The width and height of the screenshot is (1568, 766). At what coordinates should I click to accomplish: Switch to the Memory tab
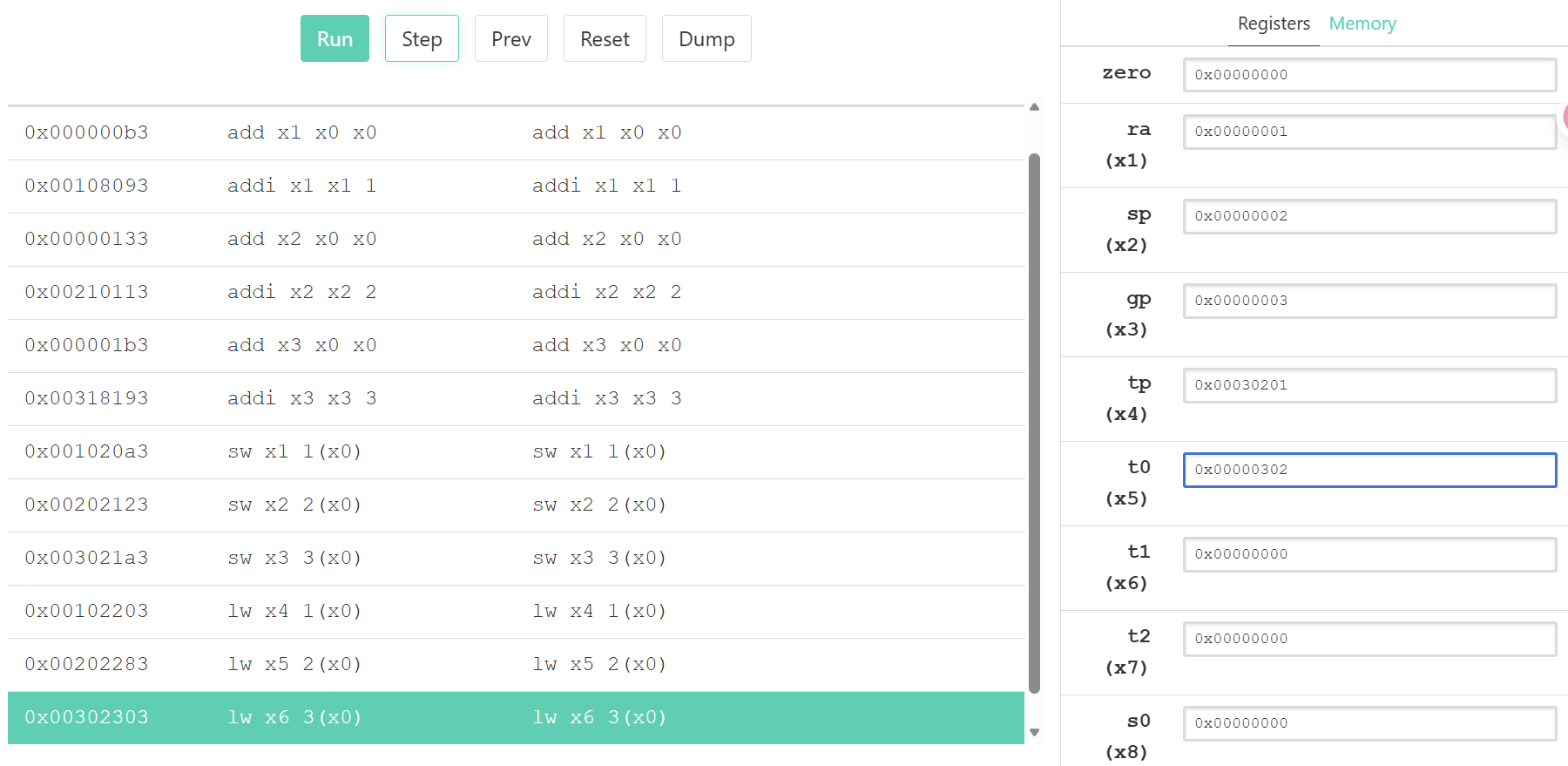coord(1362,24)
